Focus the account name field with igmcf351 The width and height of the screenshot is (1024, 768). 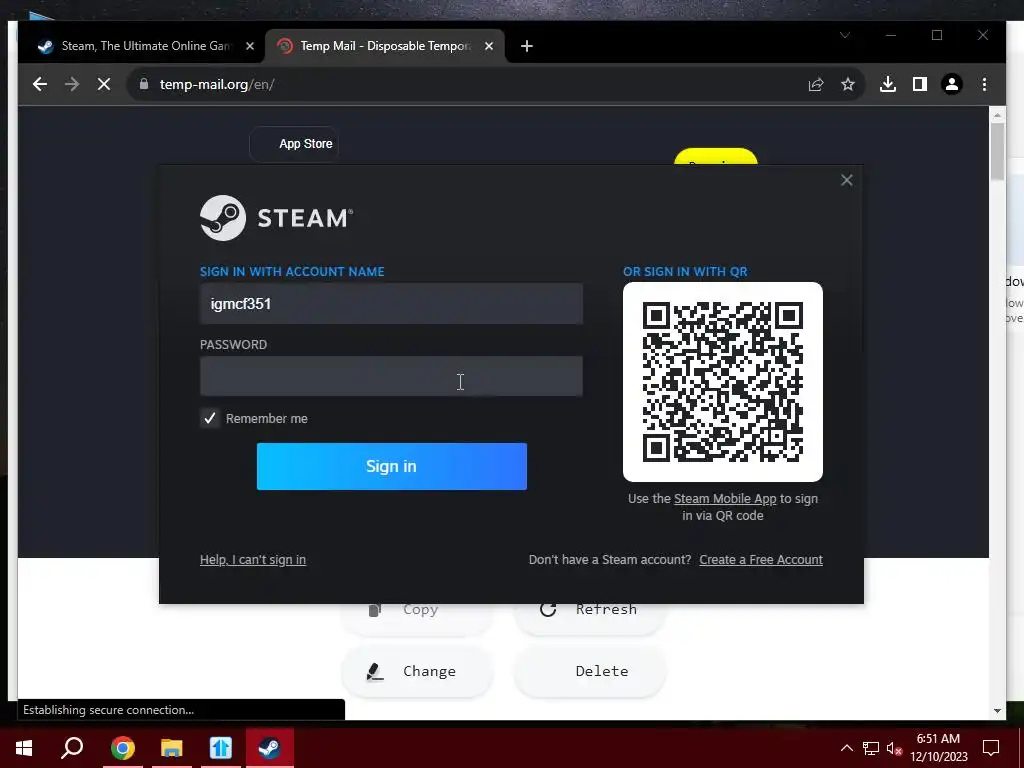(391, 304)
